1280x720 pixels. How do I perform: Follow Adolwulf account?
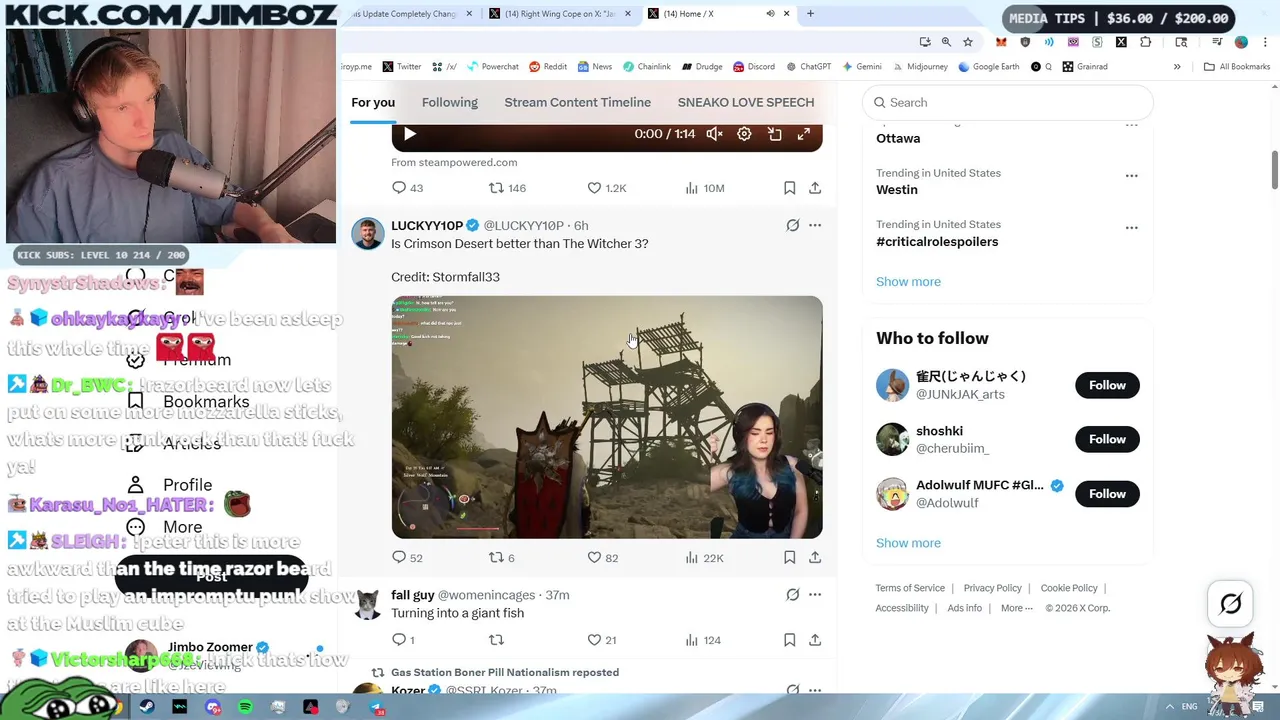(1107, 494)
